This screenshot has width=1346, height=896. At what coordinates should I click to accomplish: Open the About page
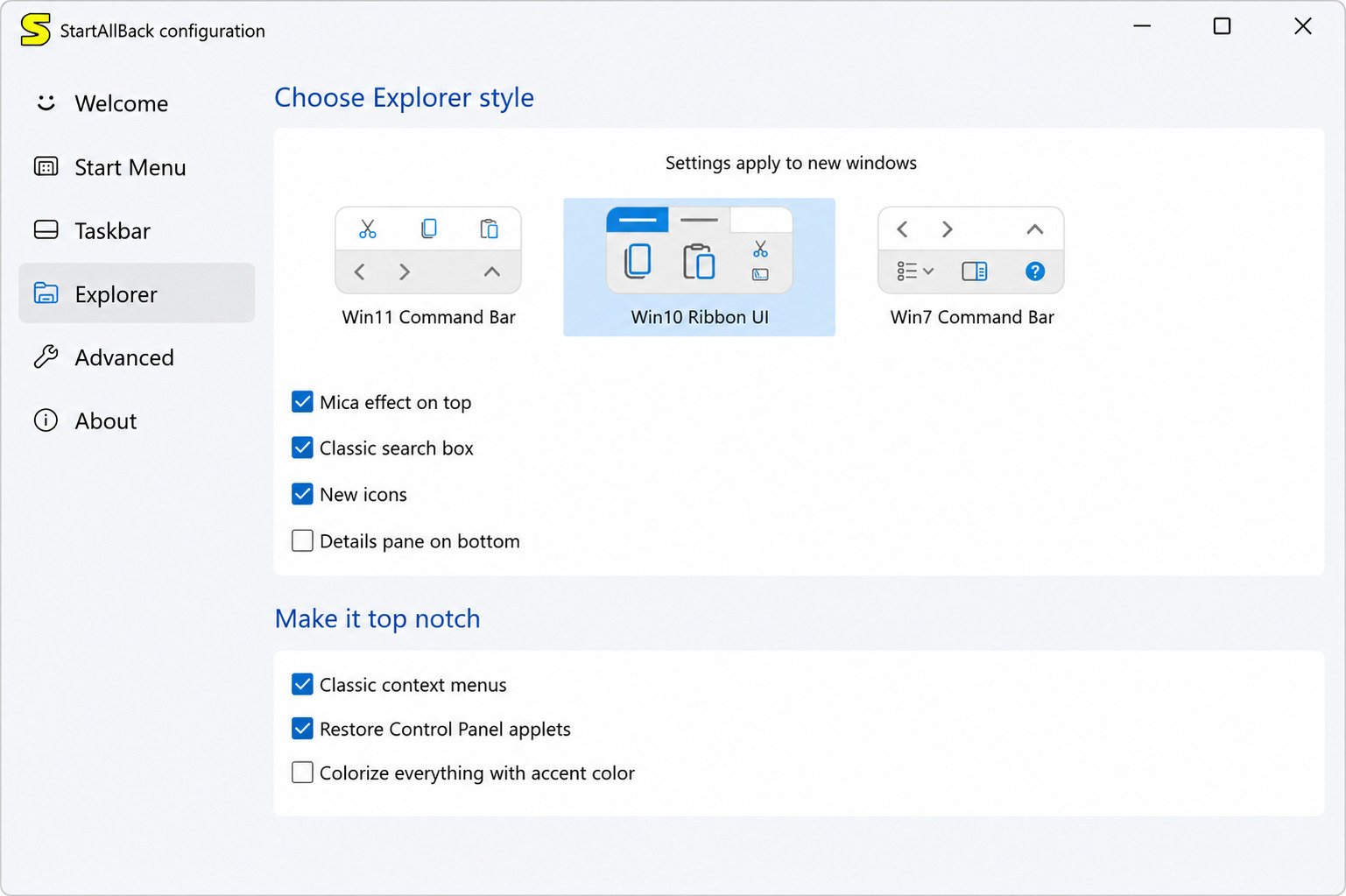(137, 420)
